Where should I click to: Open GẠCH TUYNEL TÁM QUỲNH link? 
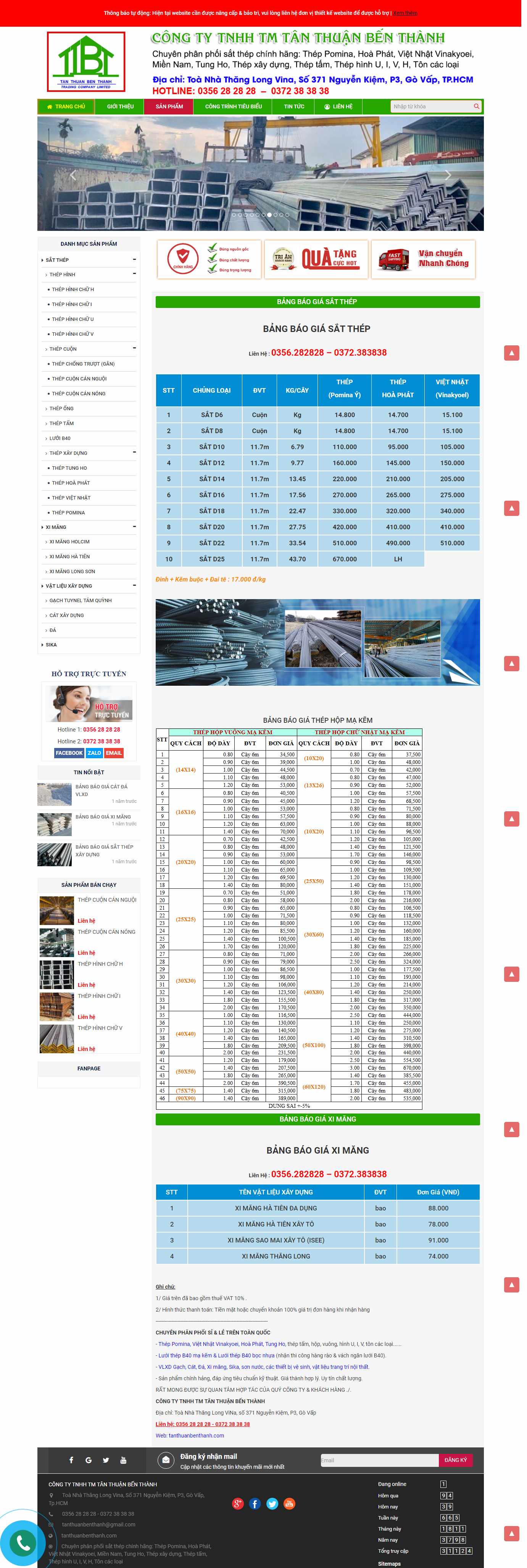[80, 600]
